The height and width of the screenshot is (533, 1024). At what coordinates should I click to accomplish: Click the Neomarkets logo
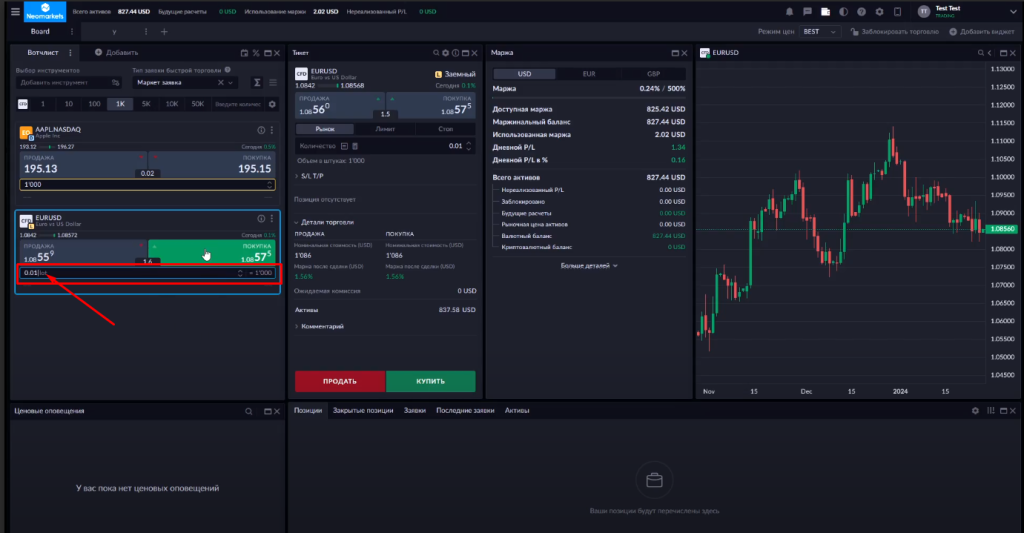[x=45, y=11]
